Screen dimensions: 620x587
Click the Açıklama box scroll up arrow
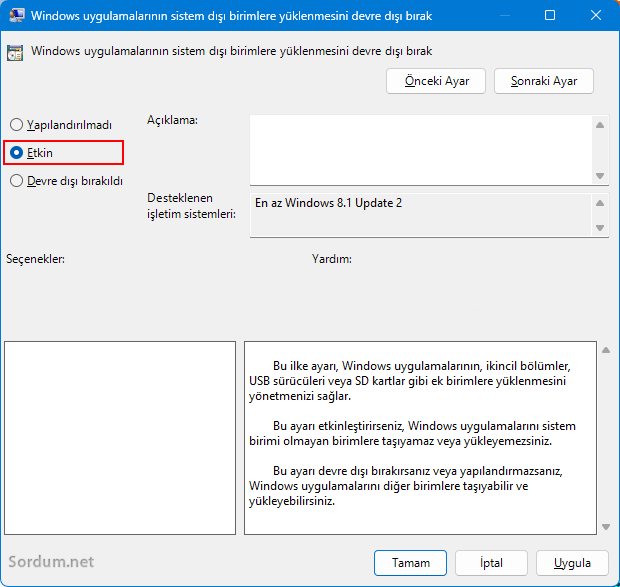coord(600,125)
